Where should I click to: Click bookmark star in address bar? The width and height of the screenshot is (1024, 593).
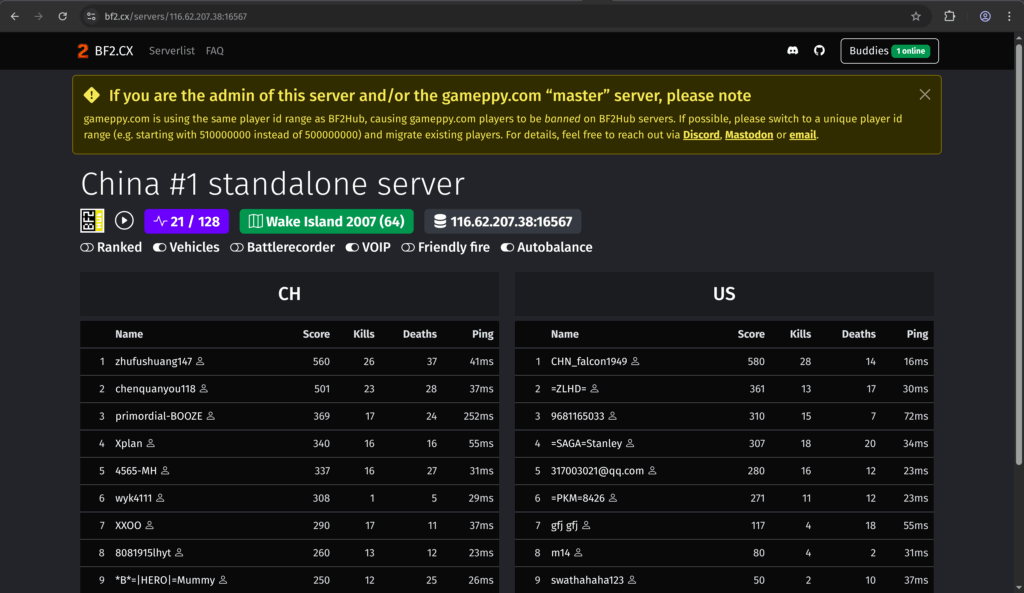[x=915, y=16]
